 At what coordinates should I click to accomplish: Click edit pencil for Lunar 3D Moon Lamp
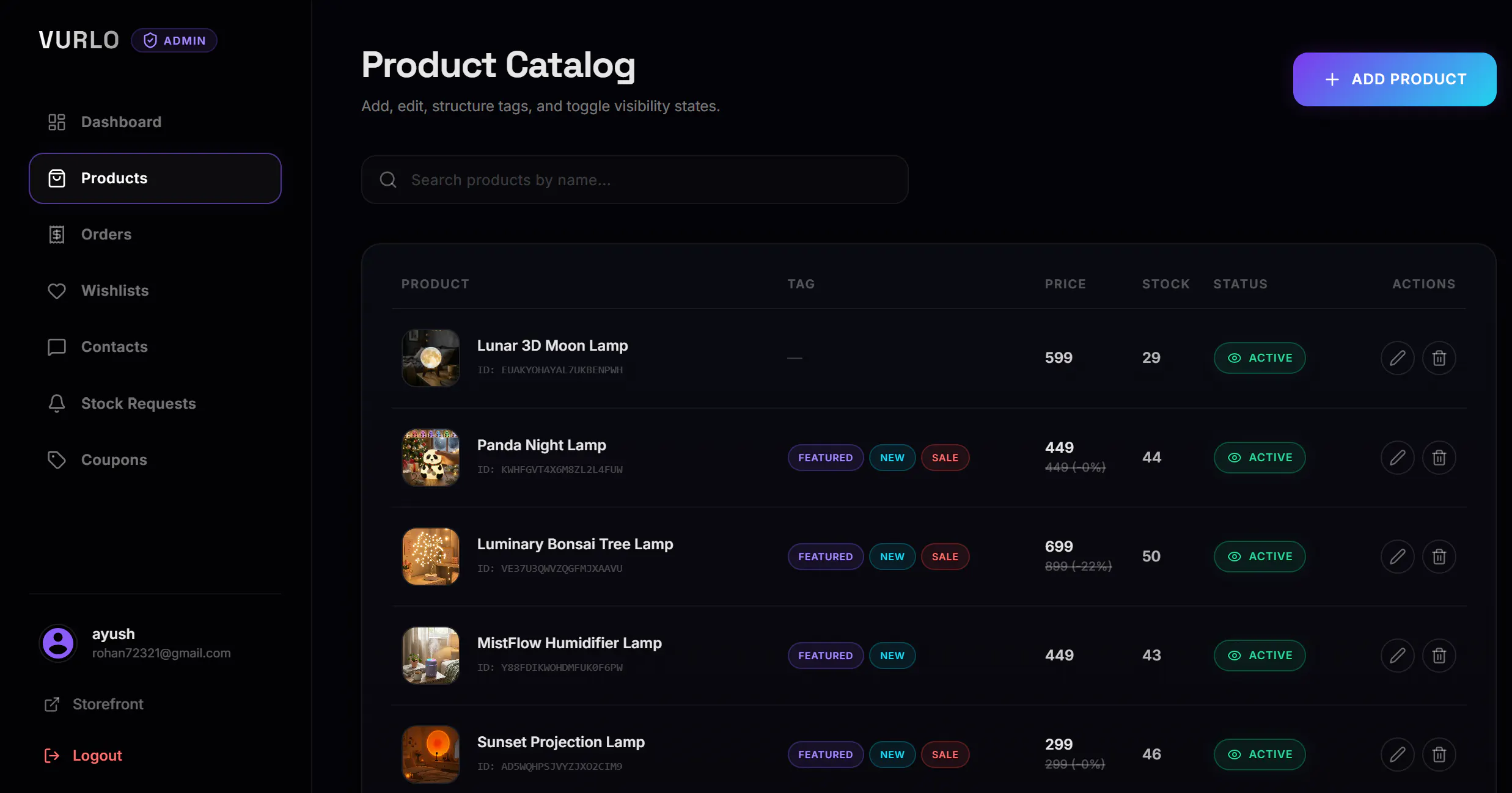pyautogui.click(x=1397, y=358)
